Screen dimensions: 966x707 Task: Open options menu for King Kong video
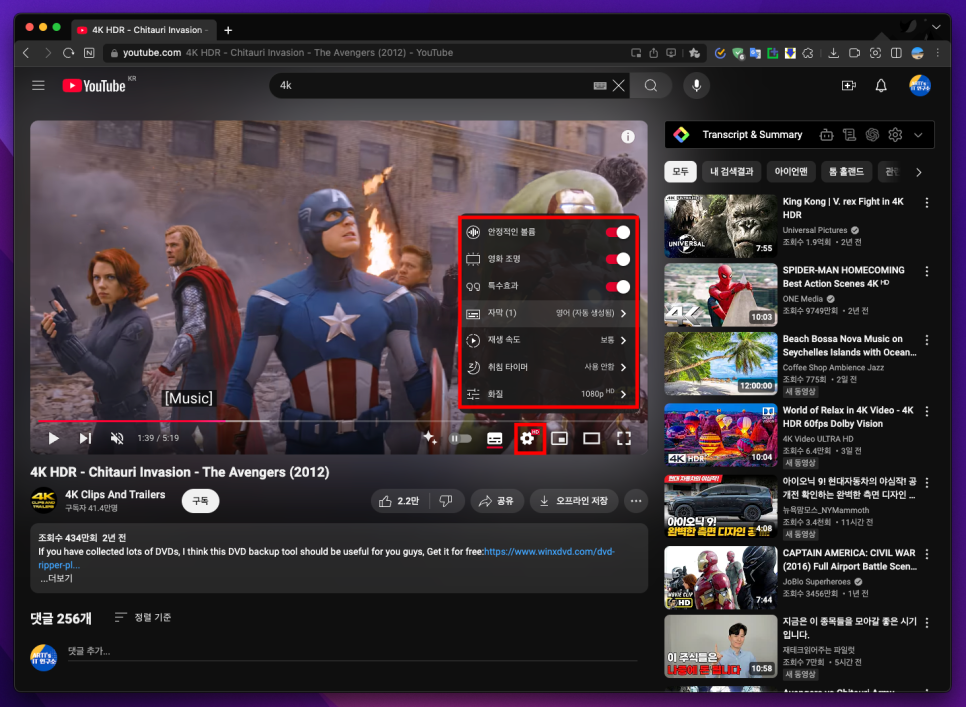pyautogui.click(x=927, y=203)
